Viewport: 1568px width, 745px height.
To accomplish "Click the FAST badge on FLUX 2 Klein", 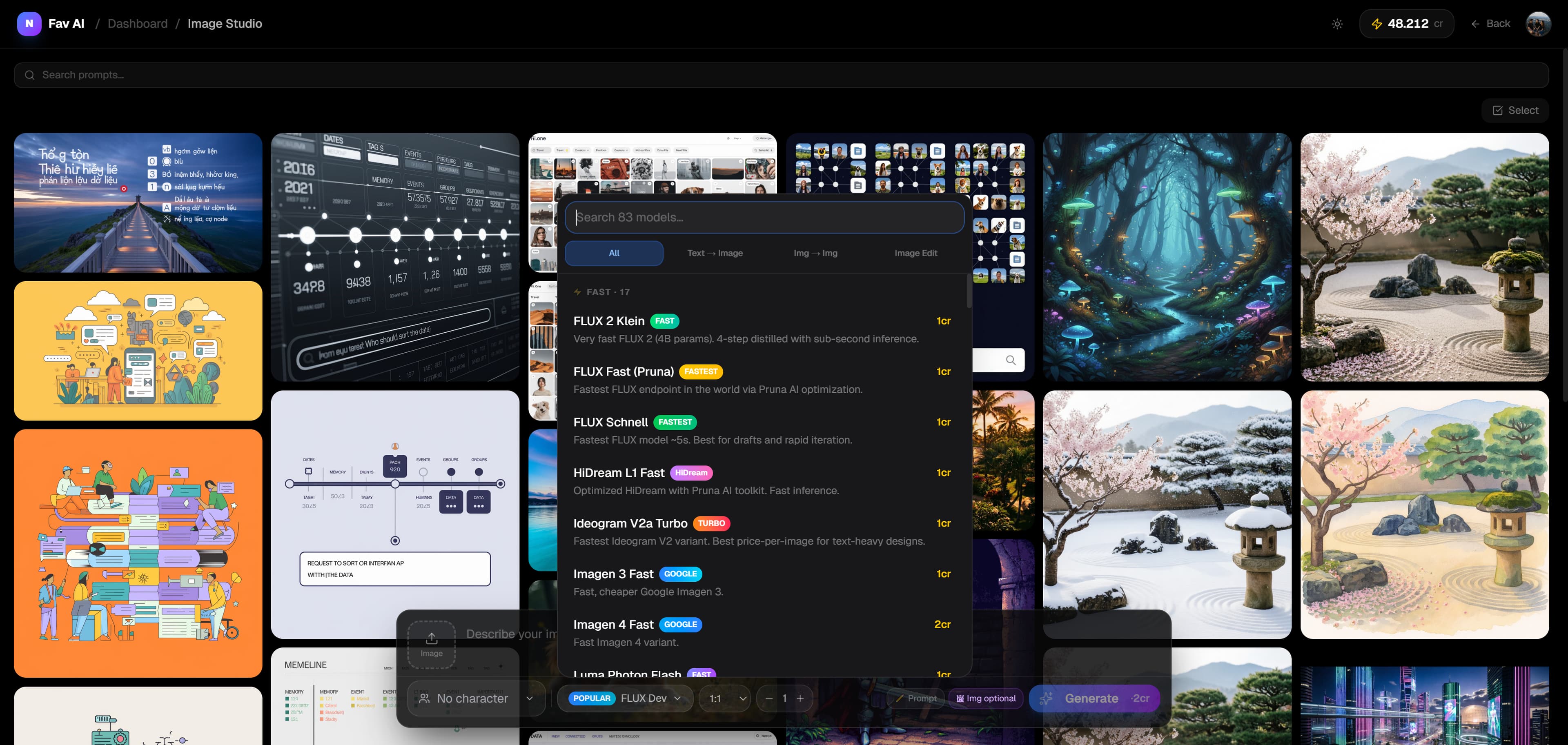I will (x=664, y=321).
